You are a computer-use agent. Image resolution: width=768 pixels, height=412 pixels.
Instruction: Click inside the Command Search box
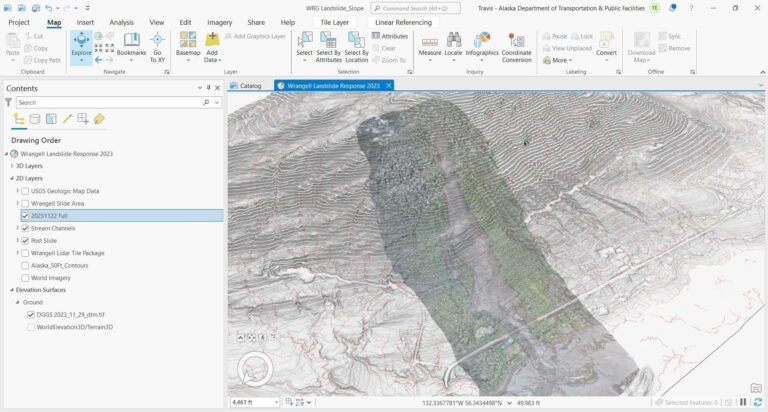415,8
